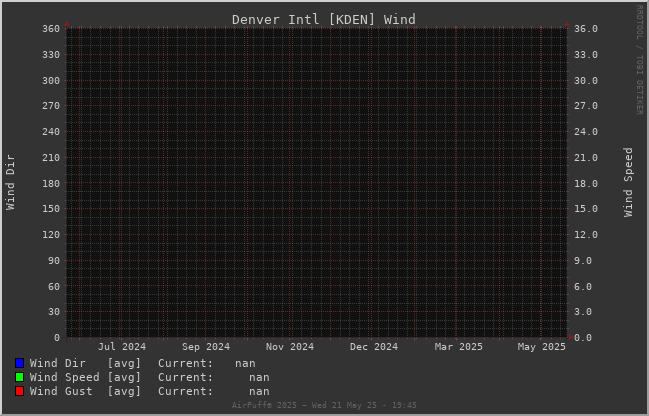Click the 270 value on left axis

(x=51, y=106)
